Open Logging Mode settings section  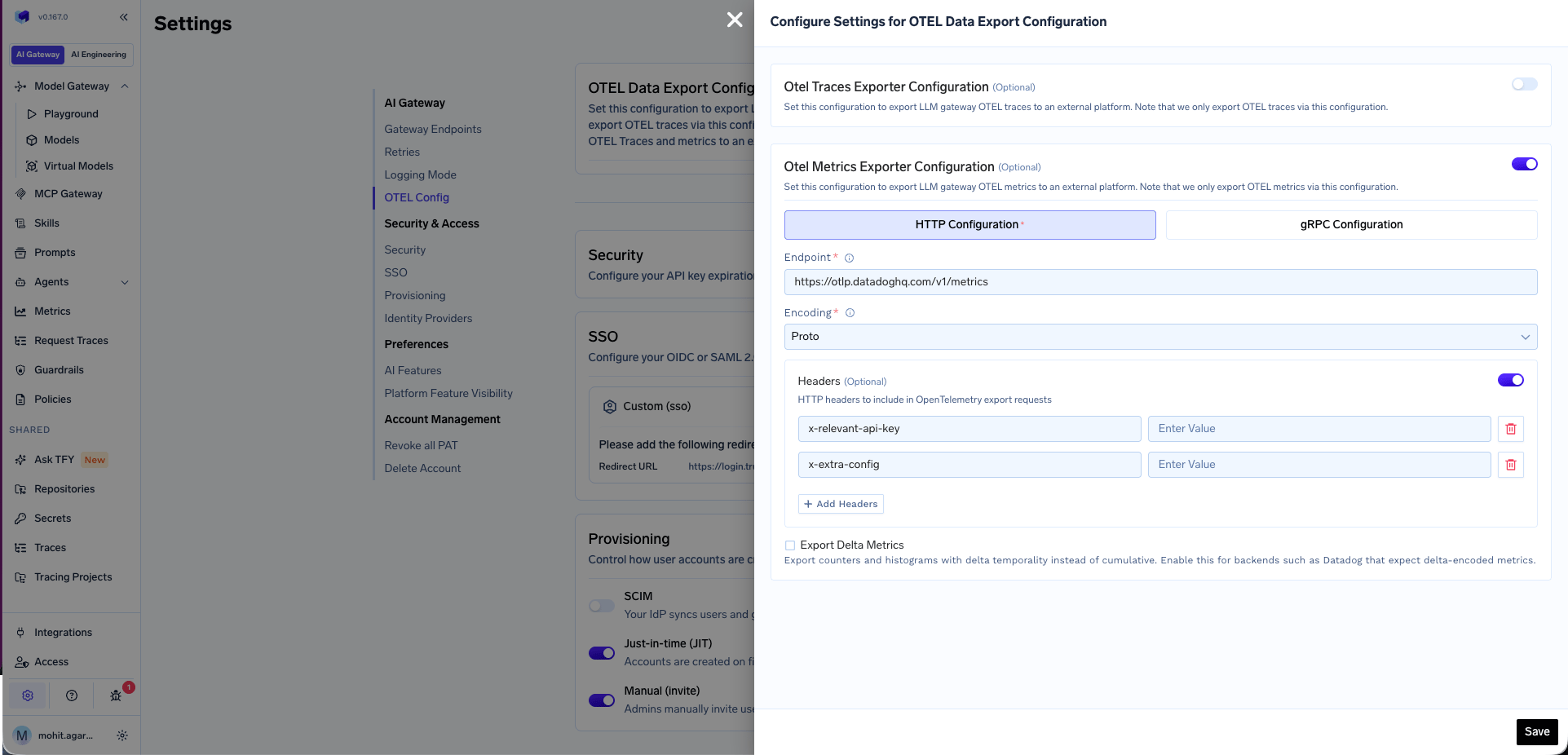click(420, 174)
